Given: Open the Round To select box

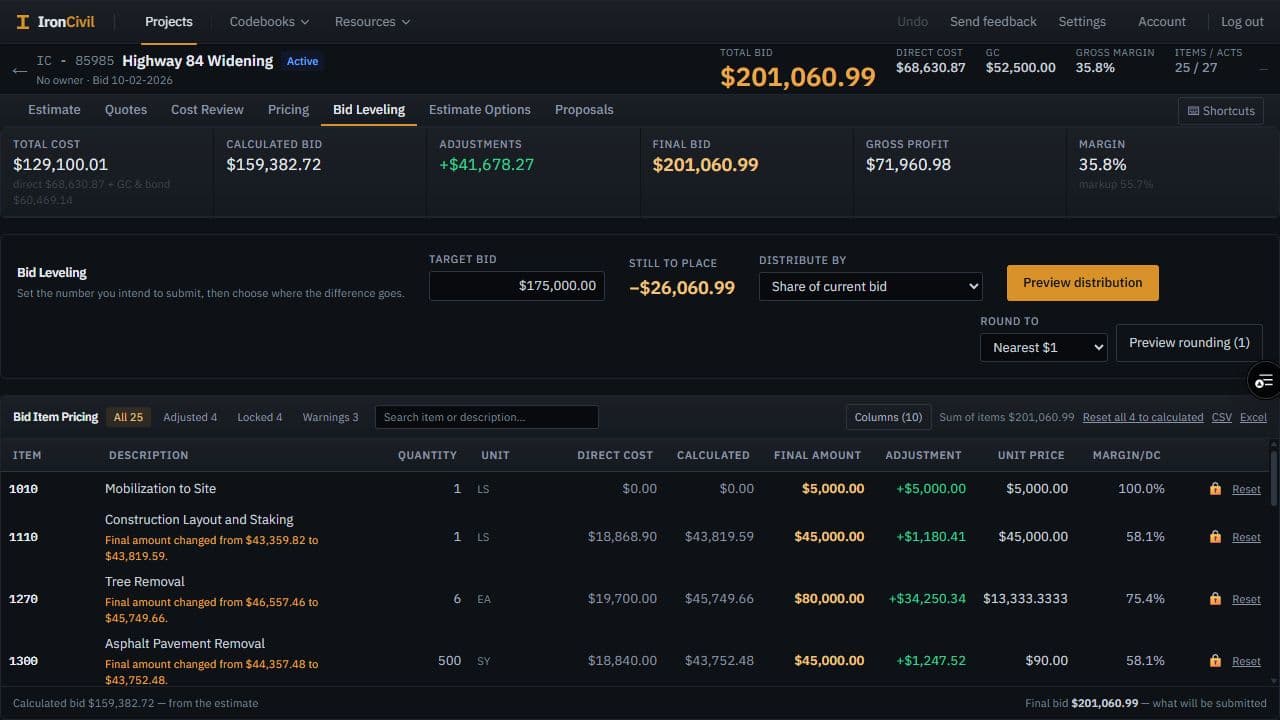Looking at the screenshot, I should [x=1044, y=347].
